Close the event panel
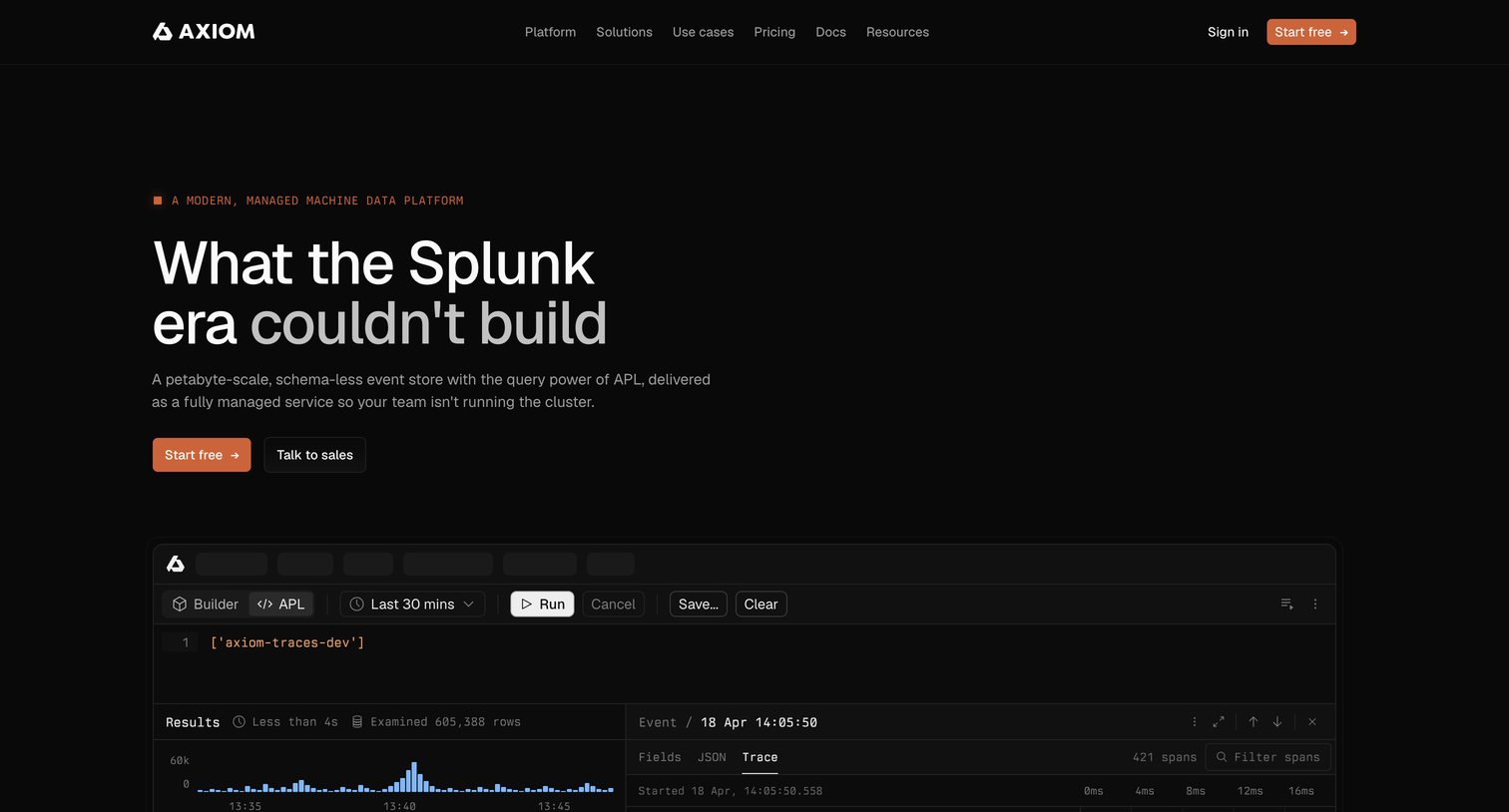Viewport: 1509px width, 812px height. click(x=1312, y=722)
